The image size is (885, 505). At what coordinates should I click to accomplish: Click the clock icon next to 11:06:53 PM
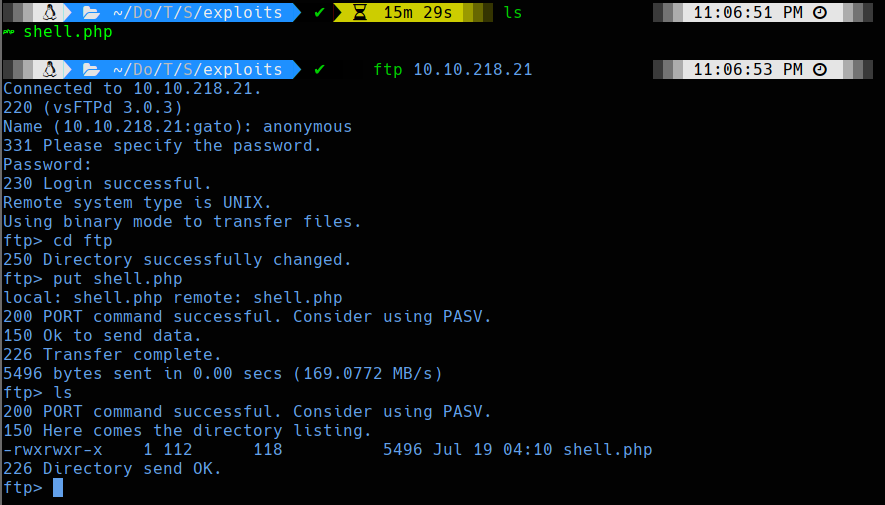(820, 69)
